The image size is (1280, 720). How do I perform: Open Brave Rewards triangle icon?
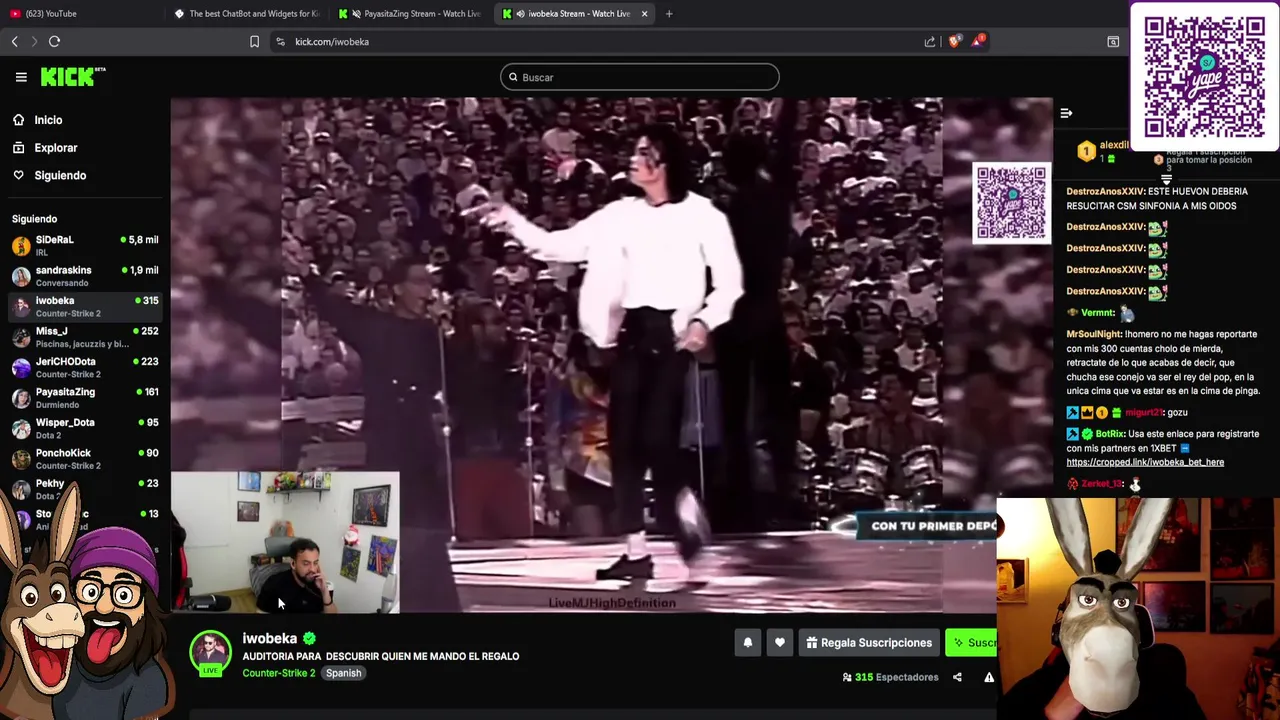pos(979,41)
